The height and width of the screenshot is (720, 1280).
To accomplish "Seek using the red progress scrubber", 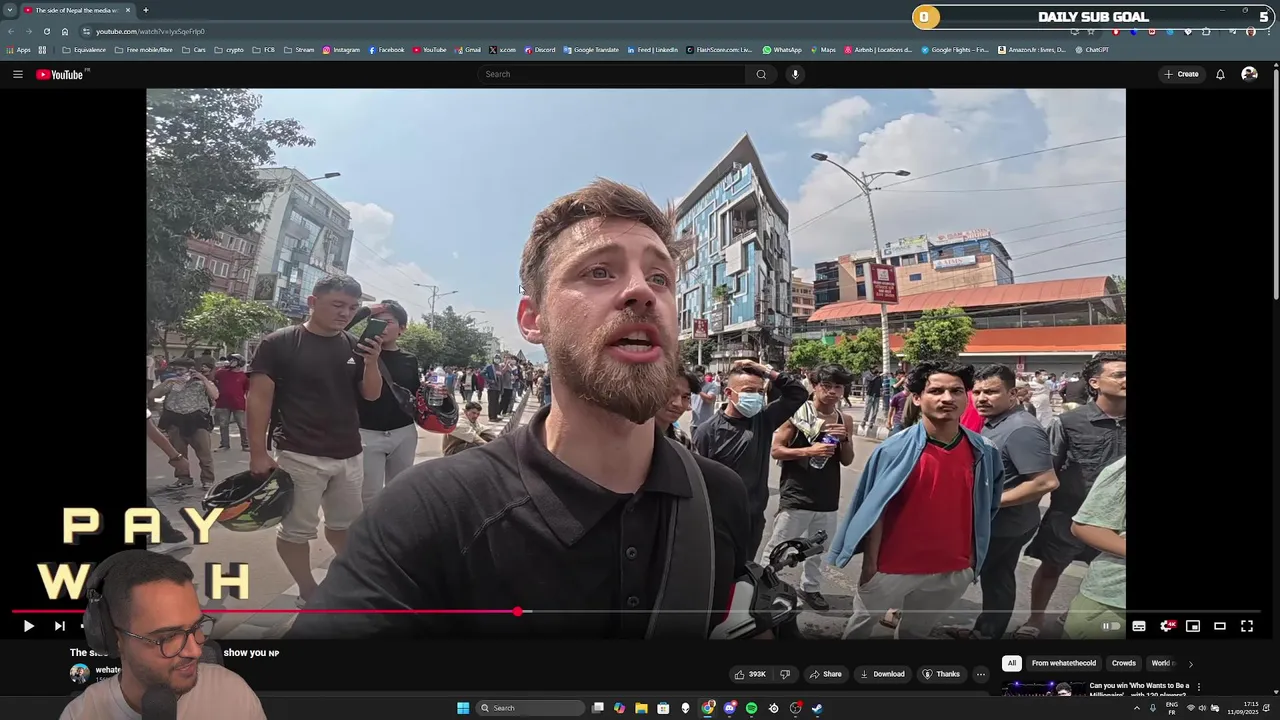I will [x=518, y=611].
